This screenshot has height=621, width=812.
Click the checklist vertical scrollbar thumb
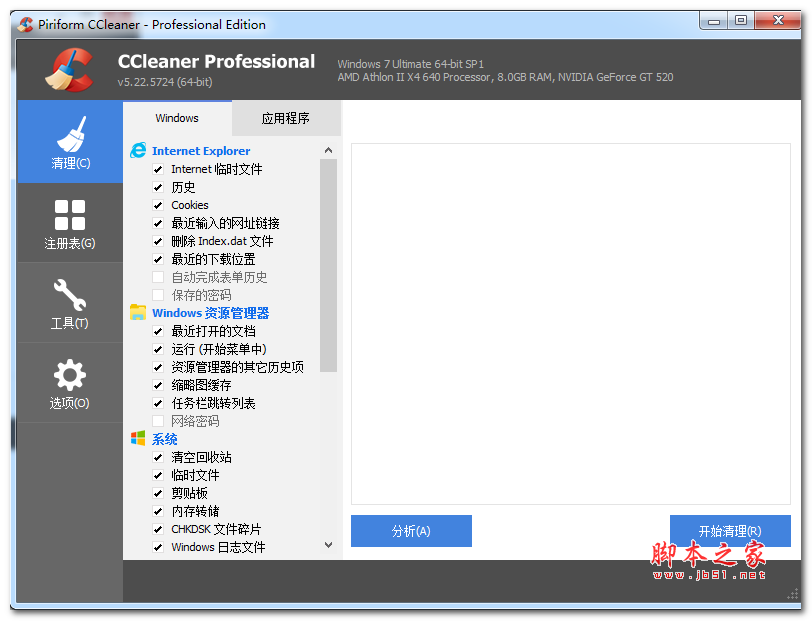328,265
